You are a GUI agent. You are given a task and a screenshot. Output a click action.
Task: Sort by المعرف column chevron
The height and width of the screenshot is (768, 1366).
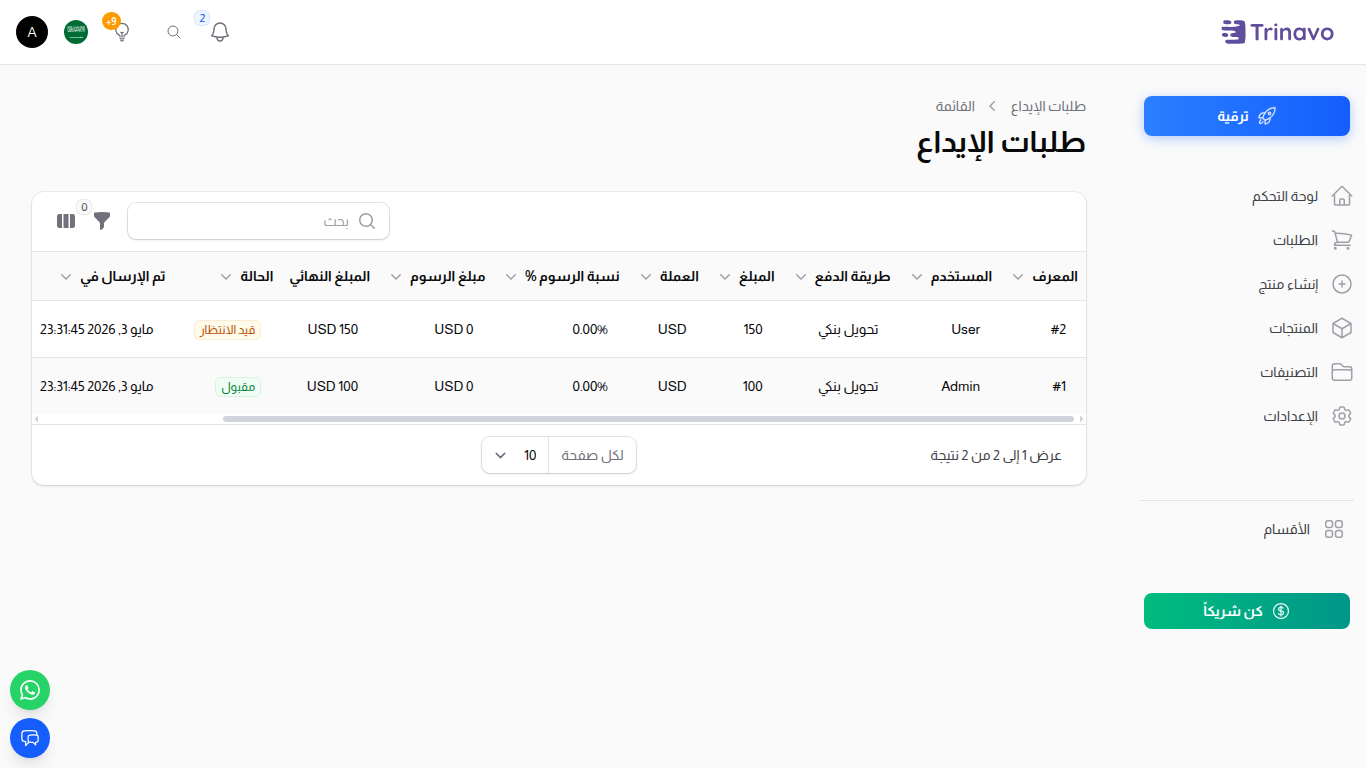click(x=1018, y=277)
